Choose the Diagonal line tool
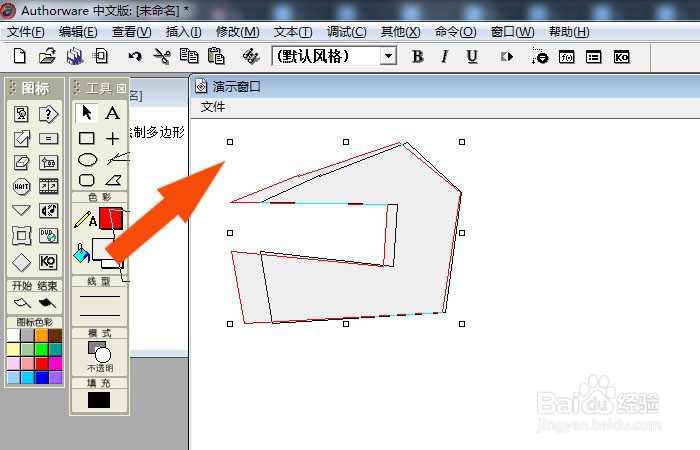 click(117, 159)
